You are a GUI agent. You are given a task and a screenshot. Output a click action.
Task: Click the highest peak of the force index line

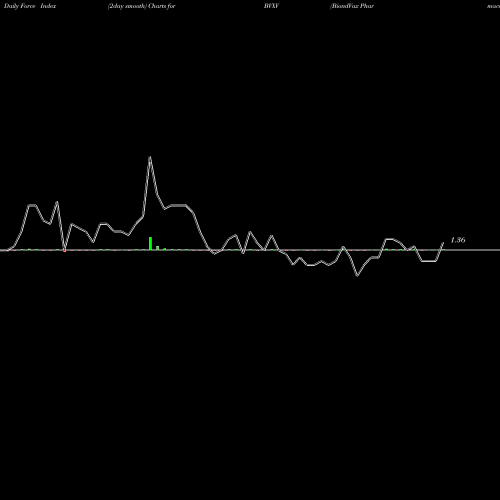150,157
